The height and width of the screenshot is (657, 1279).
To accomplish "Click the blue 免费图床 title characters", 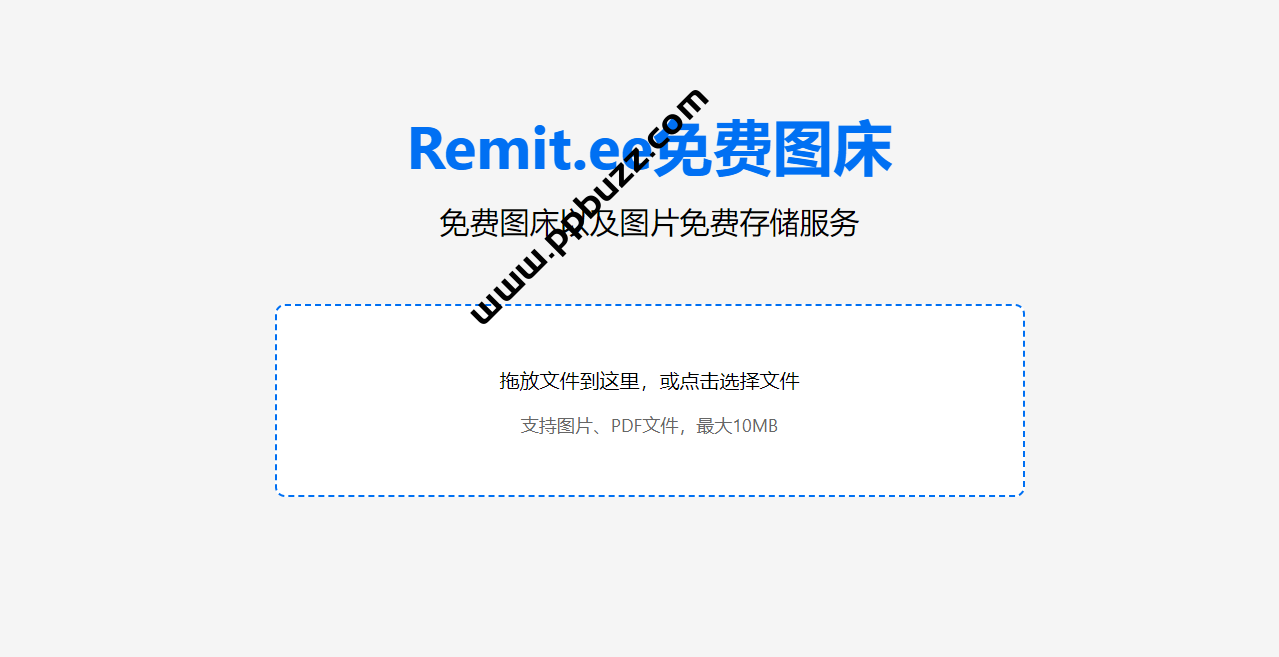I will 772,150.
